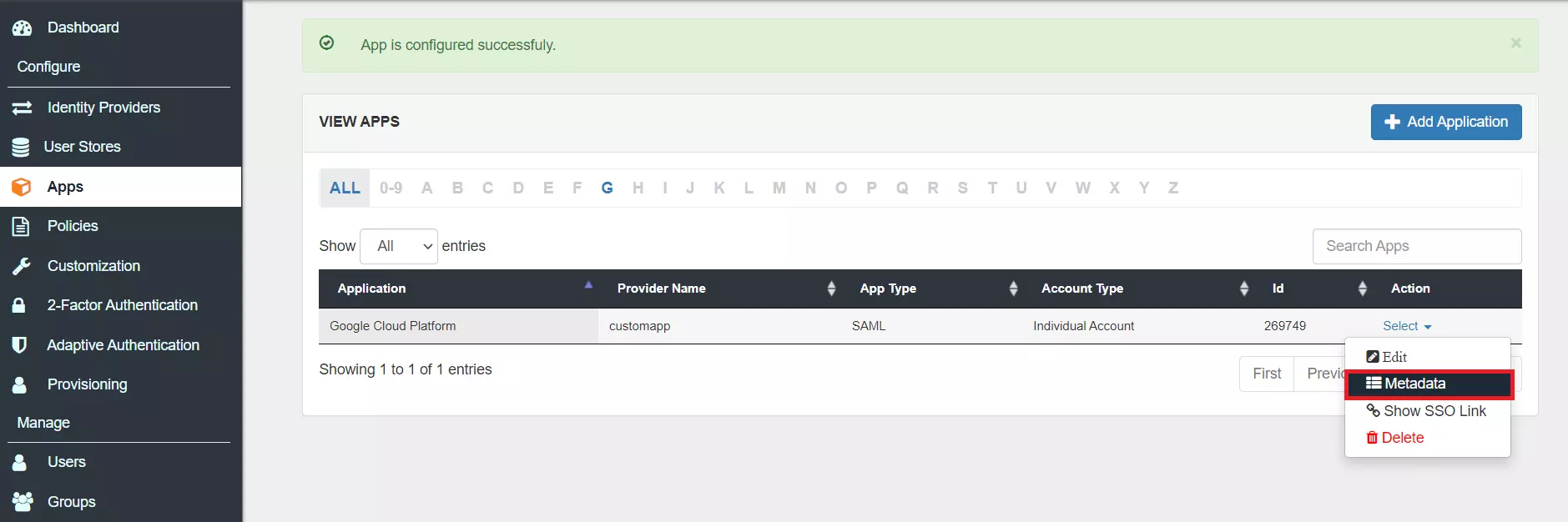Viewport: 1568px width, 522px height.
Task: Click the Search Apps input field
Action: click(x=1417, y=246)
